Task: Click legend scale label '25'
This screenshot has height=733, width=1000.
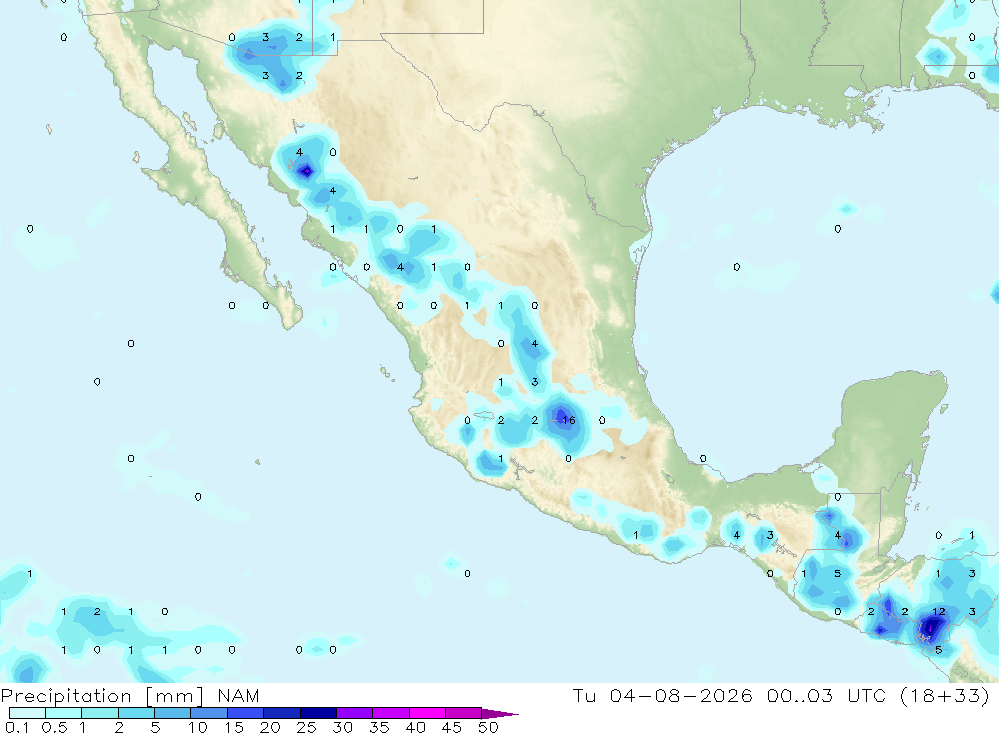Action: coord(307,727)
